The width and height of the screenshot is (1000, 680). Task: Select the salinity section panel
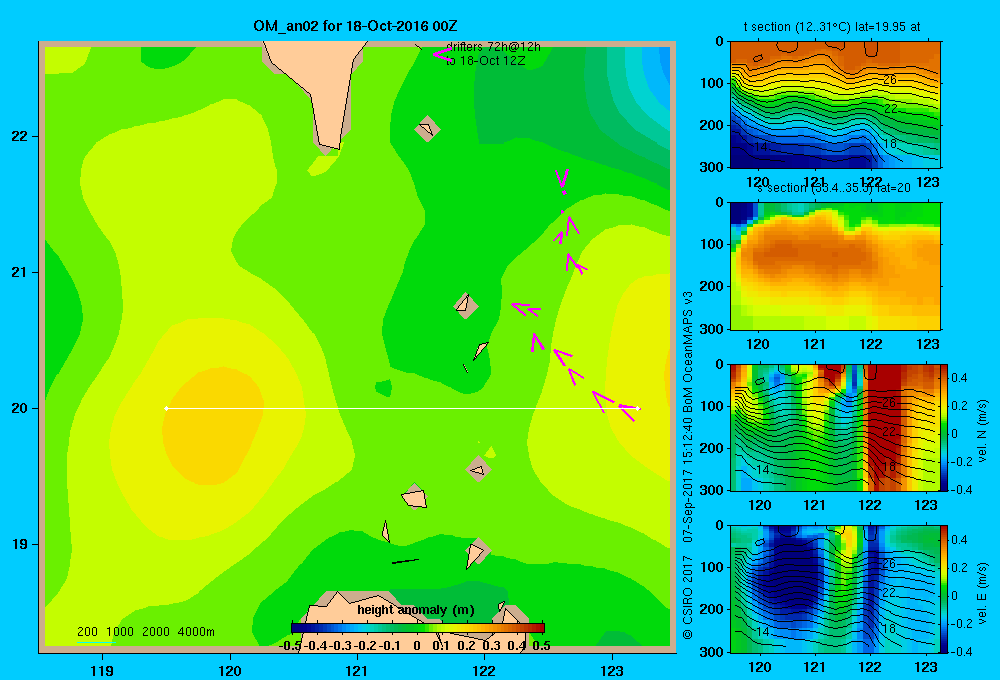835,266
